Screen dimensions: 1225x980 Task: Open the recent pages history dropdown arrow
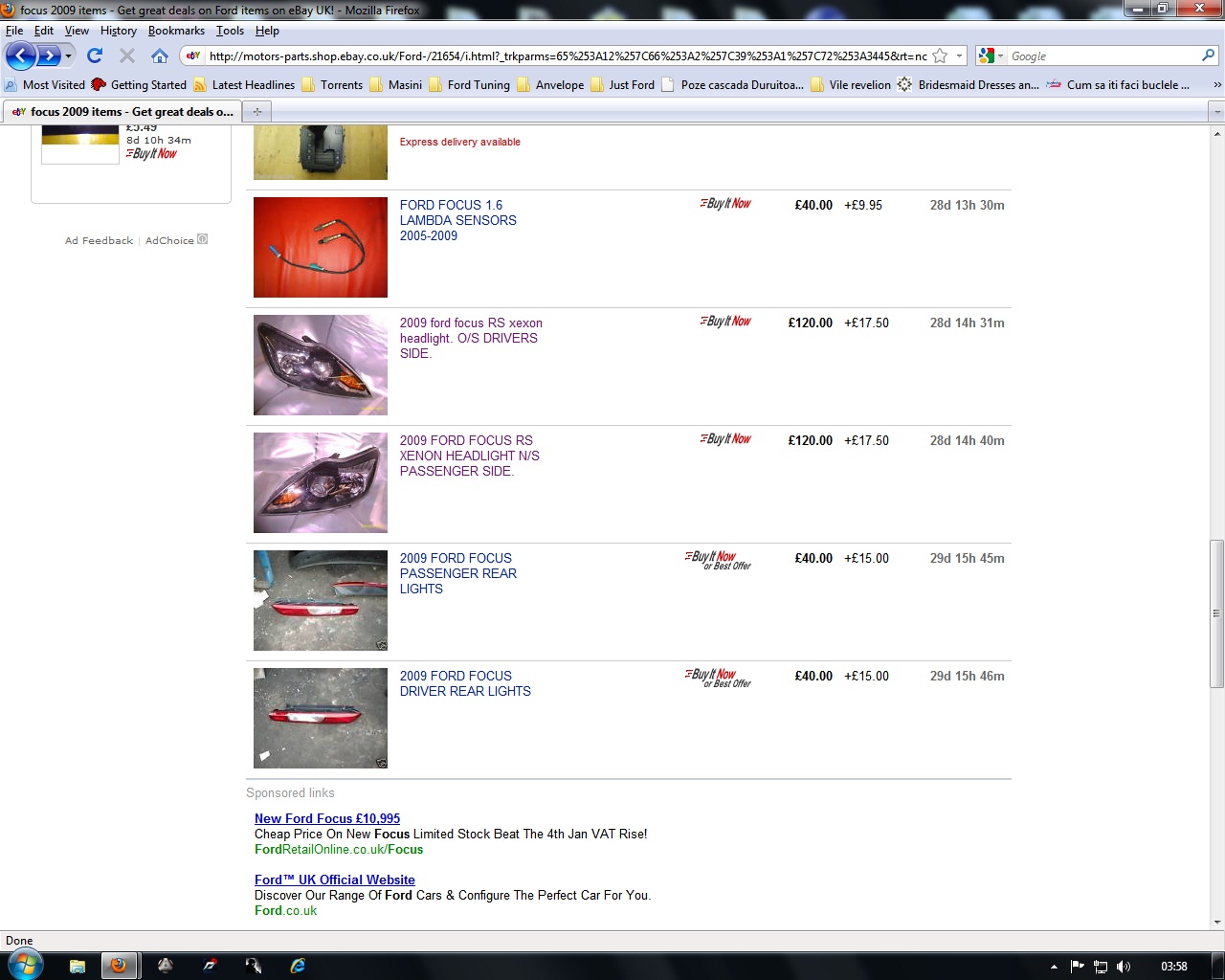click(69, 56)
